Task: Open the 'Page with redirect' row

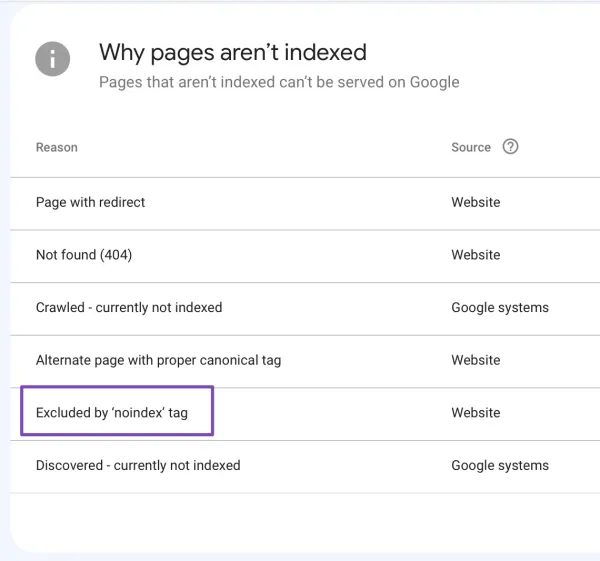Action: tap(90, 202)
